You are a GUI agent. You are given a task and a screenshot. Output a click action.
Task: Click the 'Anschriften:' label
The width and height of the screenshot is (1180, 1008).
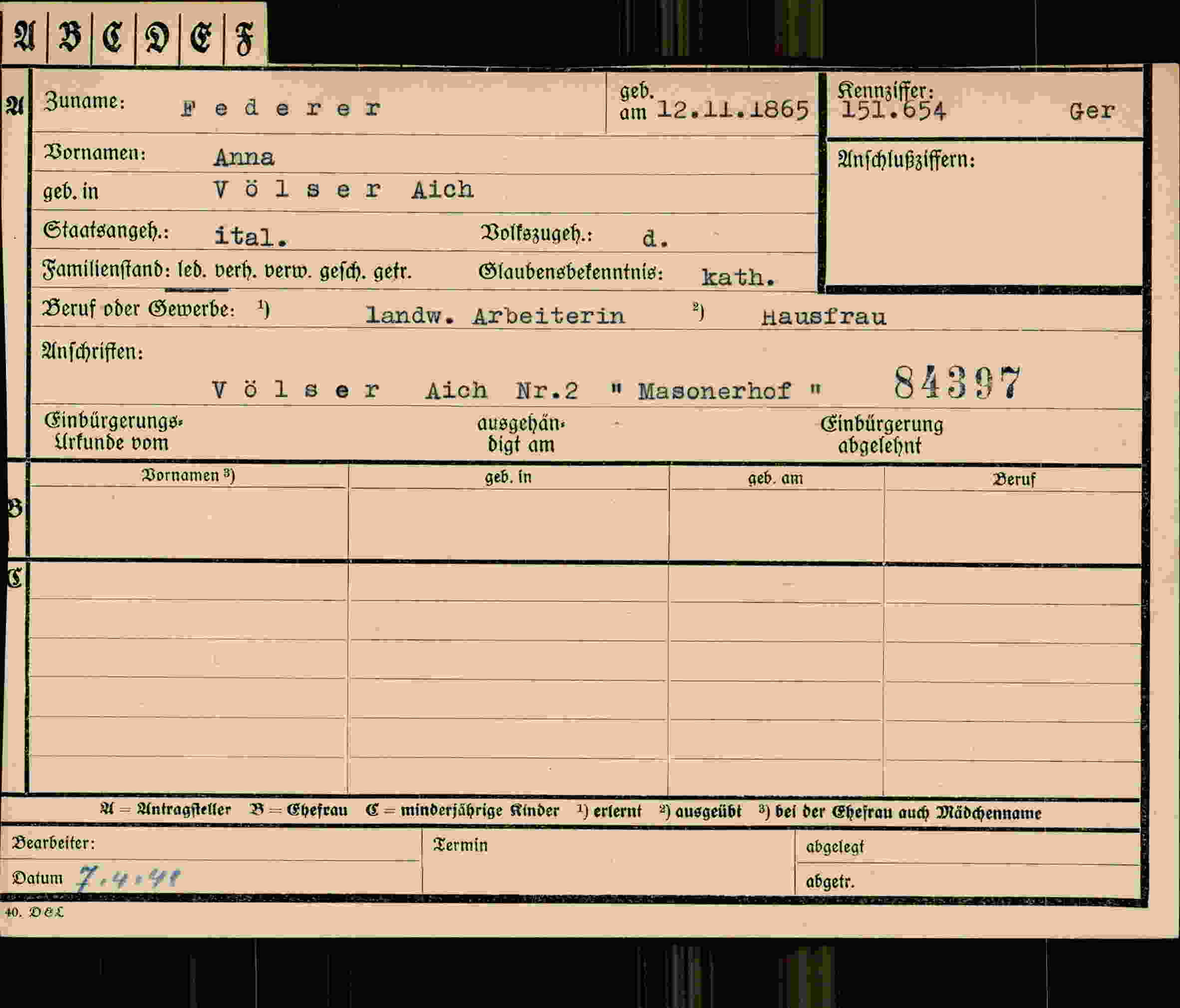92,351
